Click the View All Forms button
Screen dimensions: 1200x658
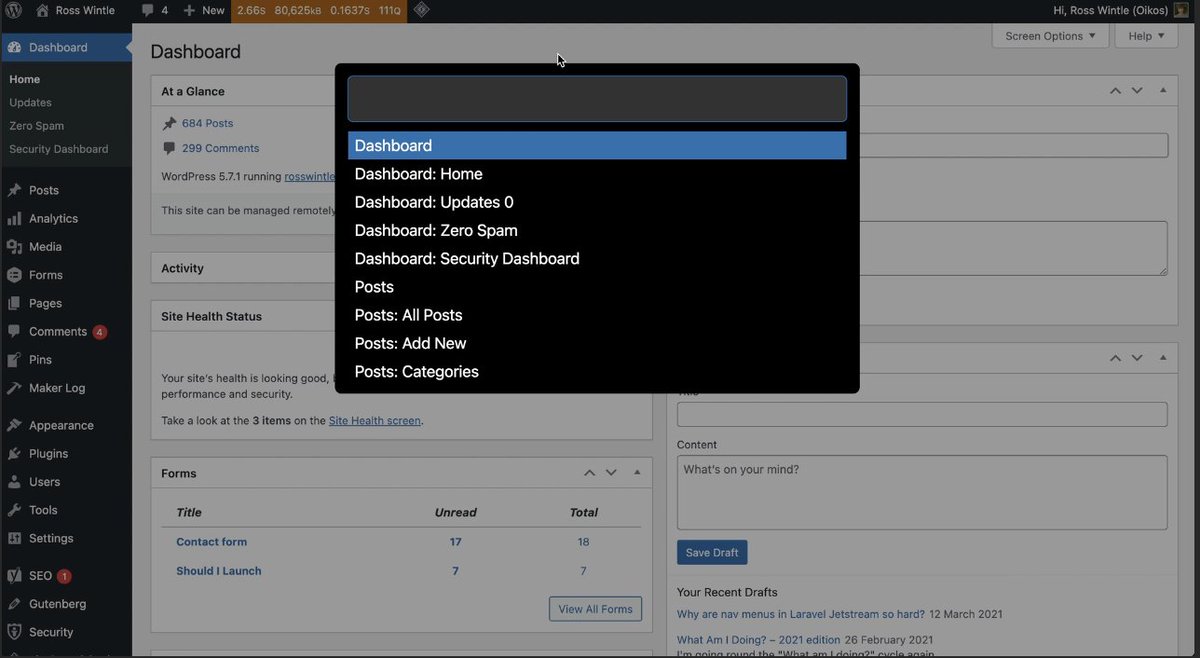(596, 609)
